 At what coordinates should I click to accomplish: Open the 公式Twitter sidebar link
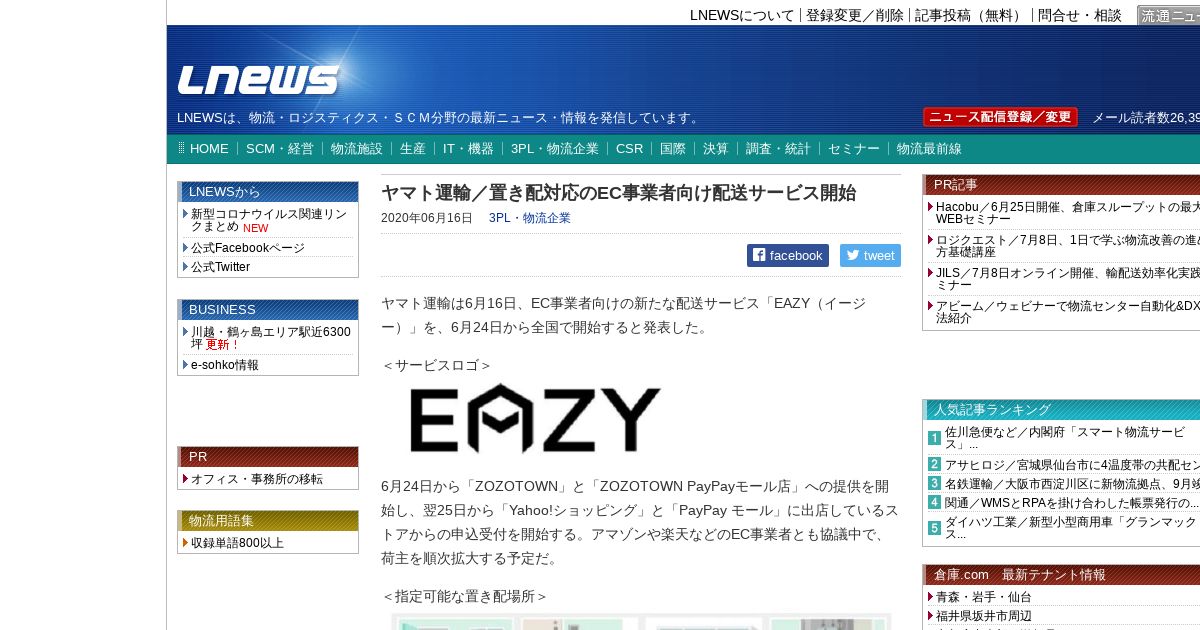tap(220, 266)
